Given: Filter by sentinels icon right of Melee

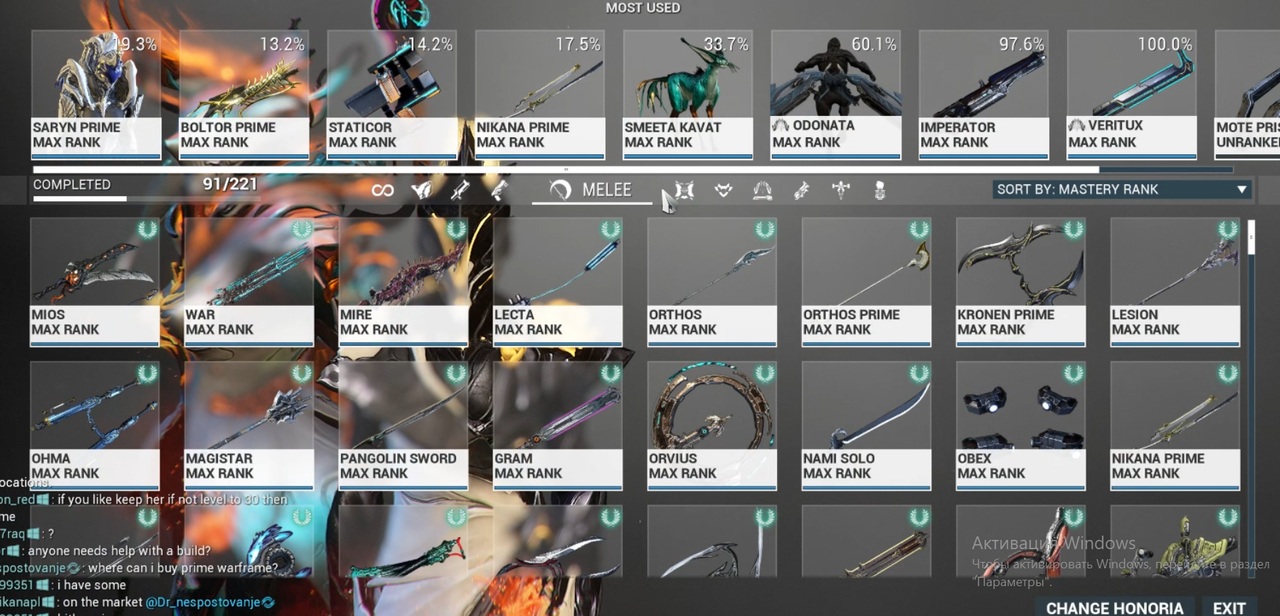Looking at the screenshot, I should [x=684, y=190].
